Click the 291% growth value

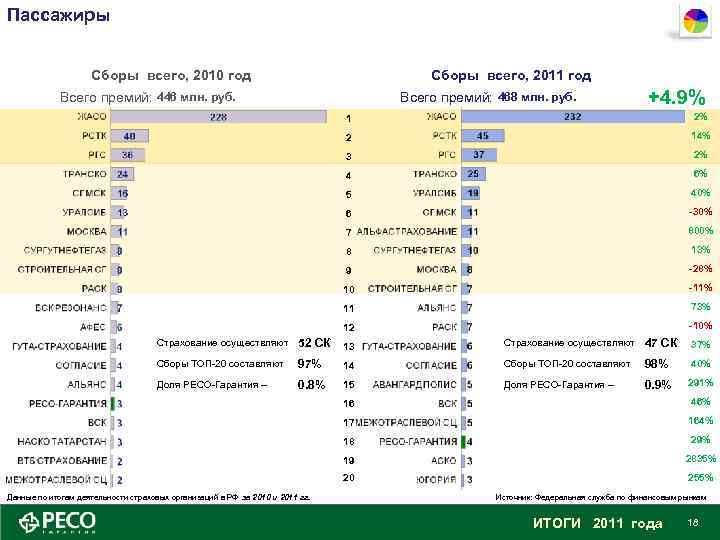click(700, 382)
